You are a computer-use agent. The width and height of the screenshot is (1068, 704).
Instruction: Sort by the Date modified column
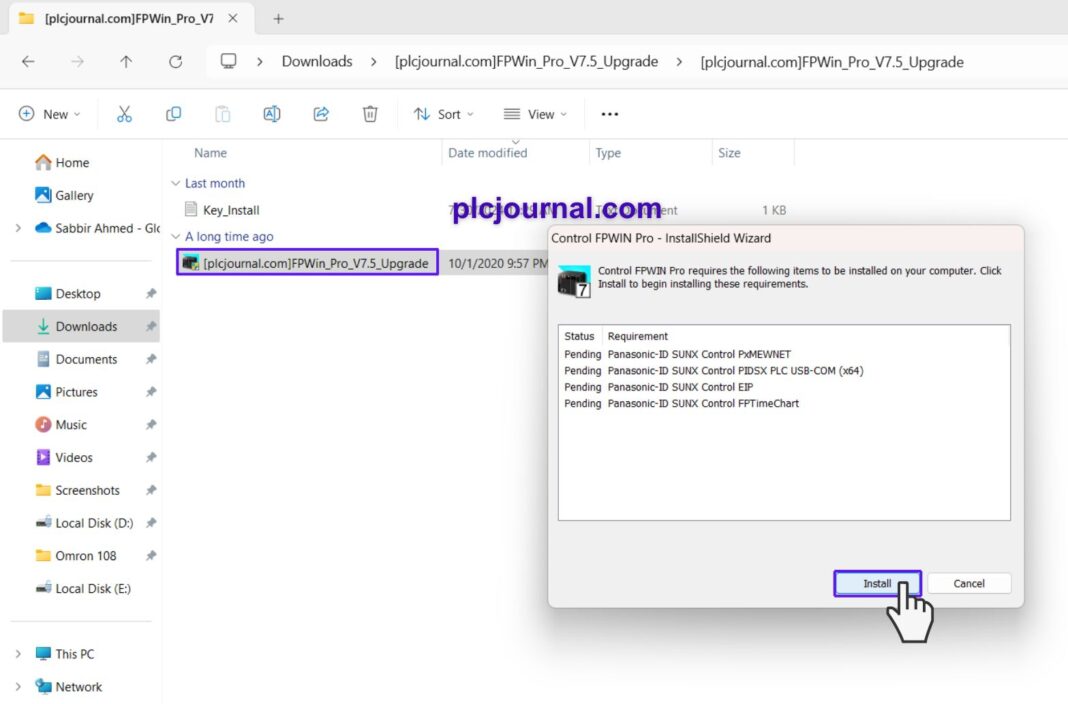488,153
